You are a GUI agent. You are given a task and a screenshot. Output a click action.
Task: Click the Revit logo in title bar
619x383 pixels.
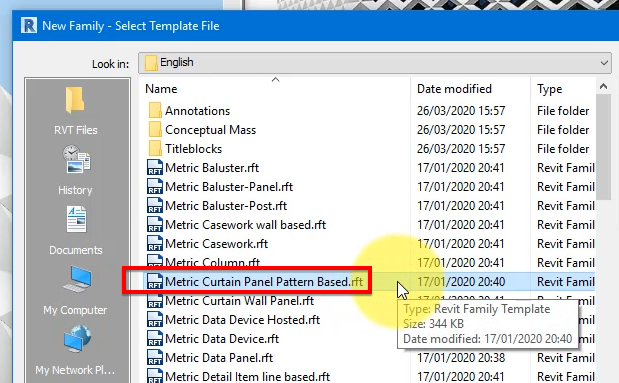coord(28,26)
